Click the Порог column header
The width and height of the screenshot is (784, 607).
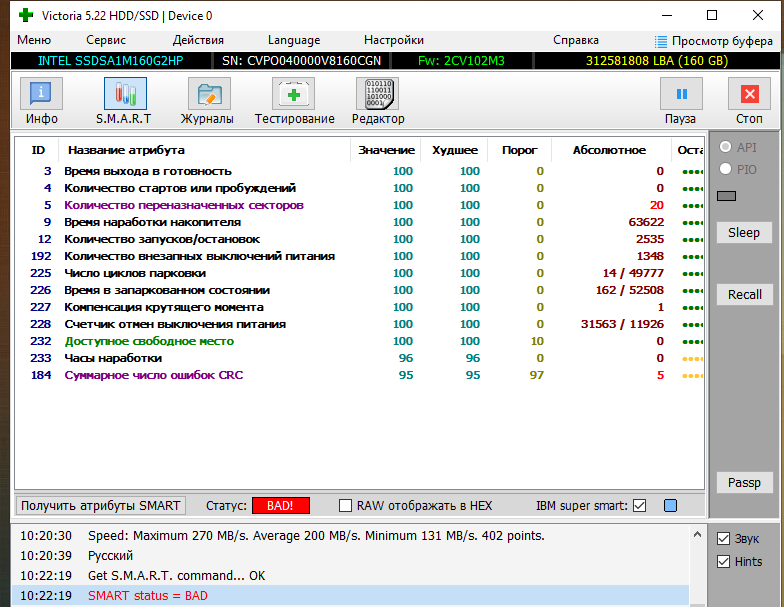[x=520, y=150]
